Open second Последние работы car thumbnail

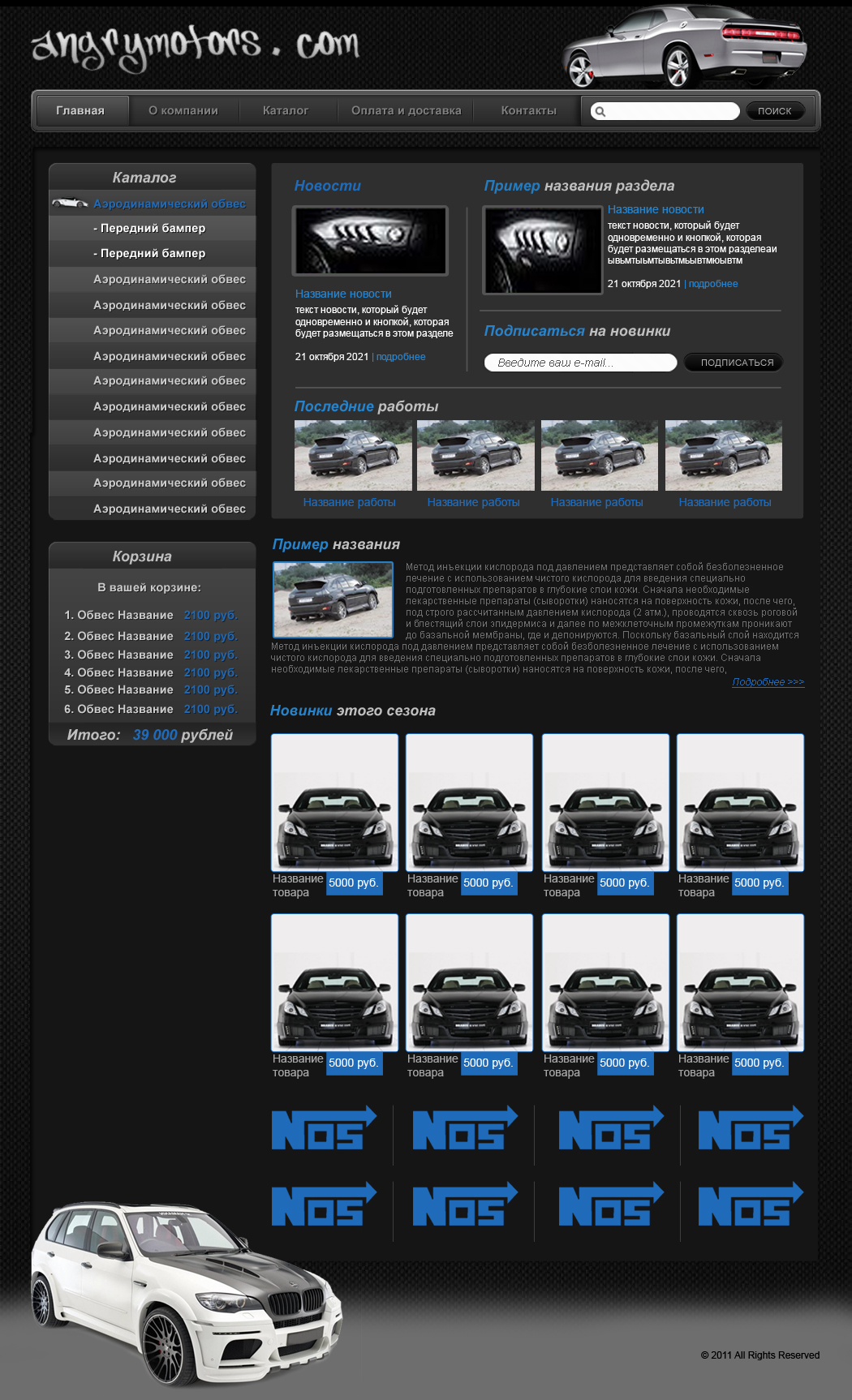tap(475, 455)
